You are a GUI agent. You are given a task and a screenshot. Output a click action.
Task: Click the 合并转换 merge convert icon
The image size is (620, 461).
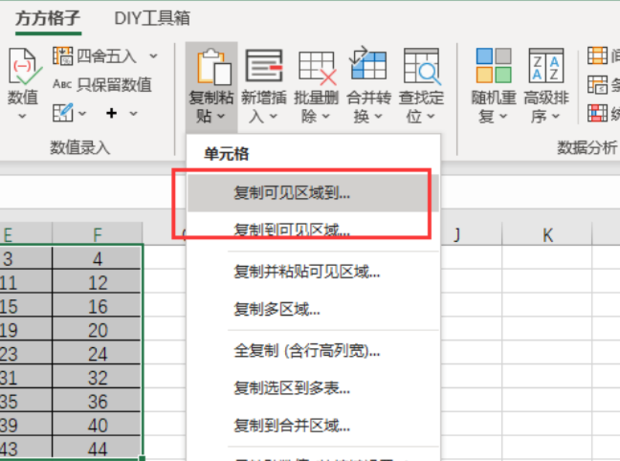point(368,68)
